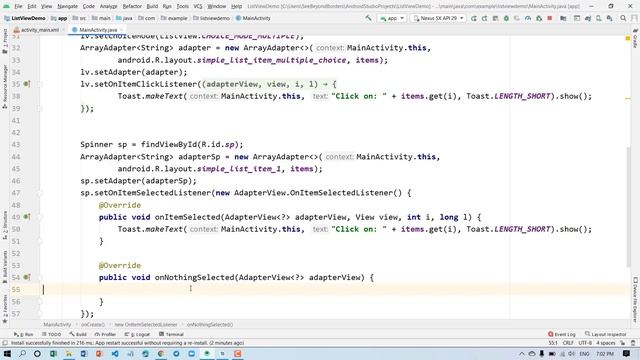The height and width of the screenshot is (360, 640).
Task: Open the File menu
Action: (18, 6)
